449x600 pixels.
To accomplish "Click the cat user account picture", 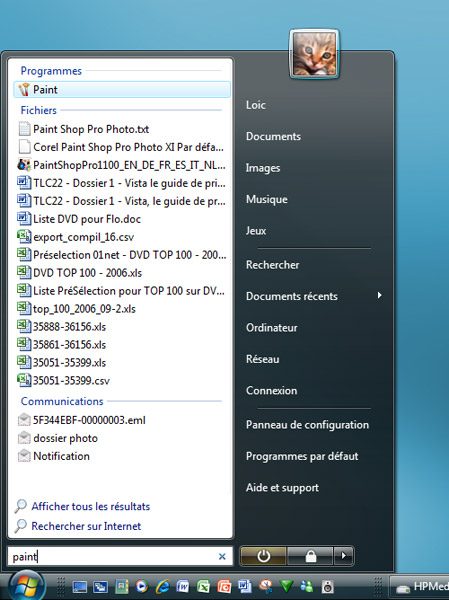I will [314, 54].
